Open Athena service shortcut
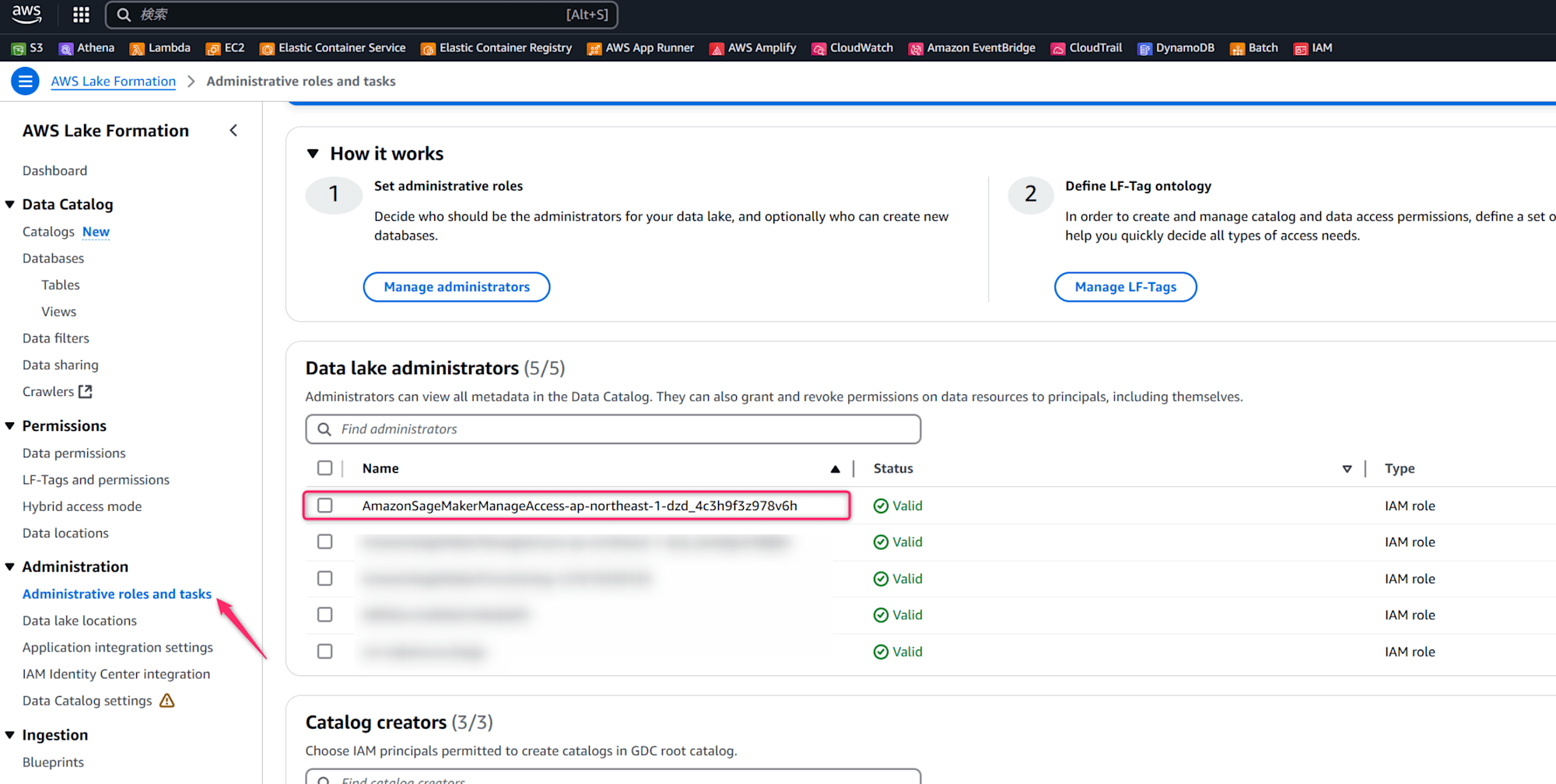Screen dimensions: 1556x784 (87, 48)
